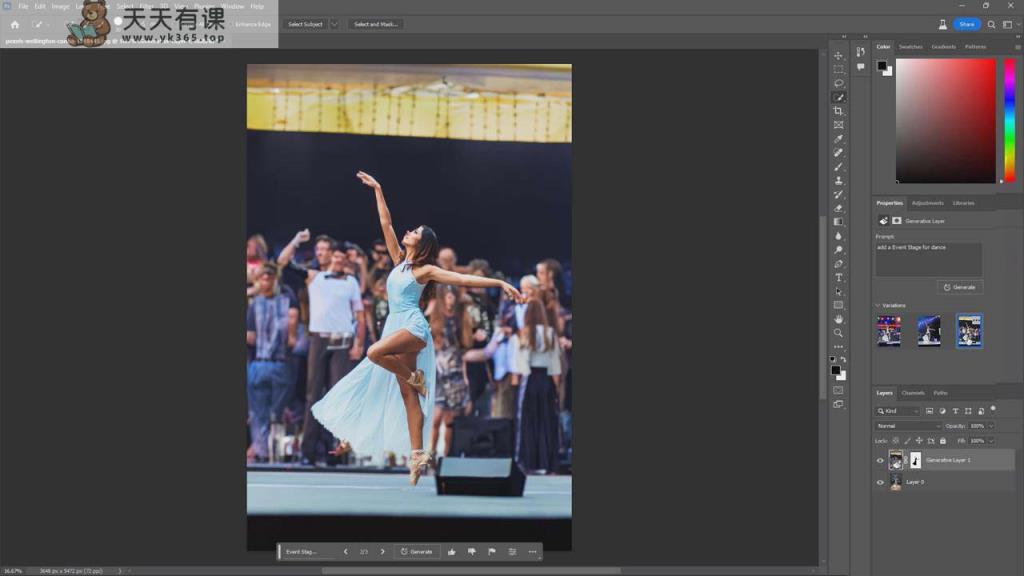
Task: Toggle Quick Mask mode
Action: (x=839, y=391)
